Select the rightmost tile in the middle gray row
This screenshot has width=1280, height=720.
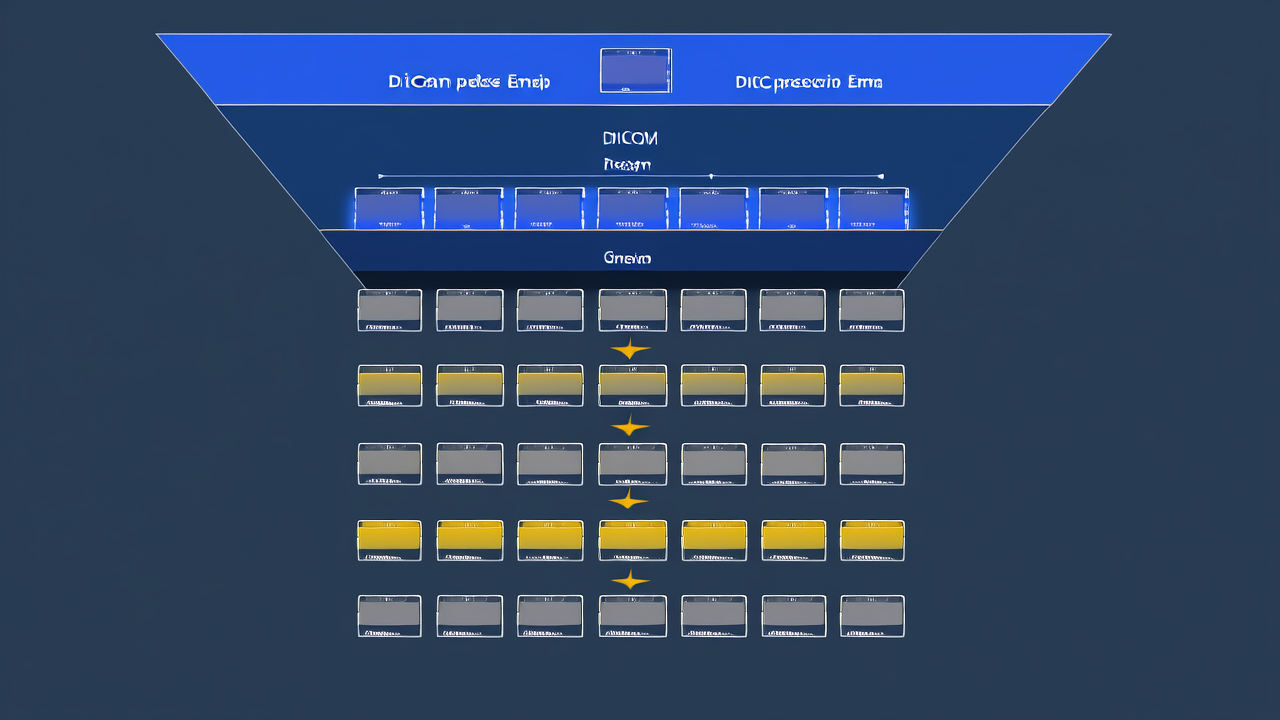click(872, 464)
